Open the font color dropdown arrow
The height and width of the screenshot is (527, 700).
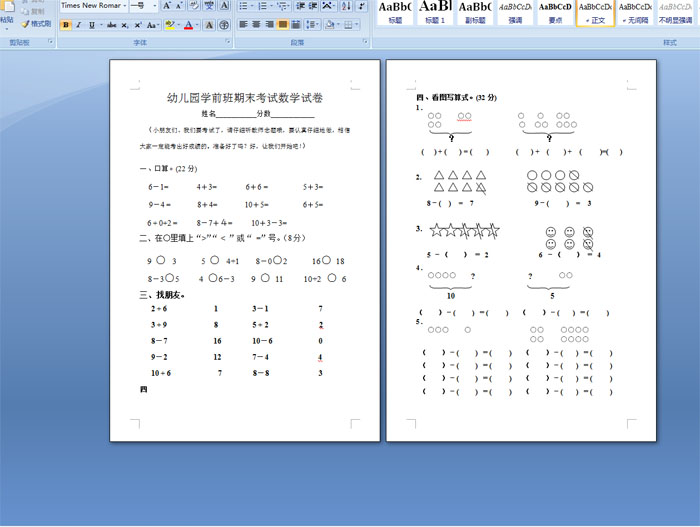(x=197, y=25)
